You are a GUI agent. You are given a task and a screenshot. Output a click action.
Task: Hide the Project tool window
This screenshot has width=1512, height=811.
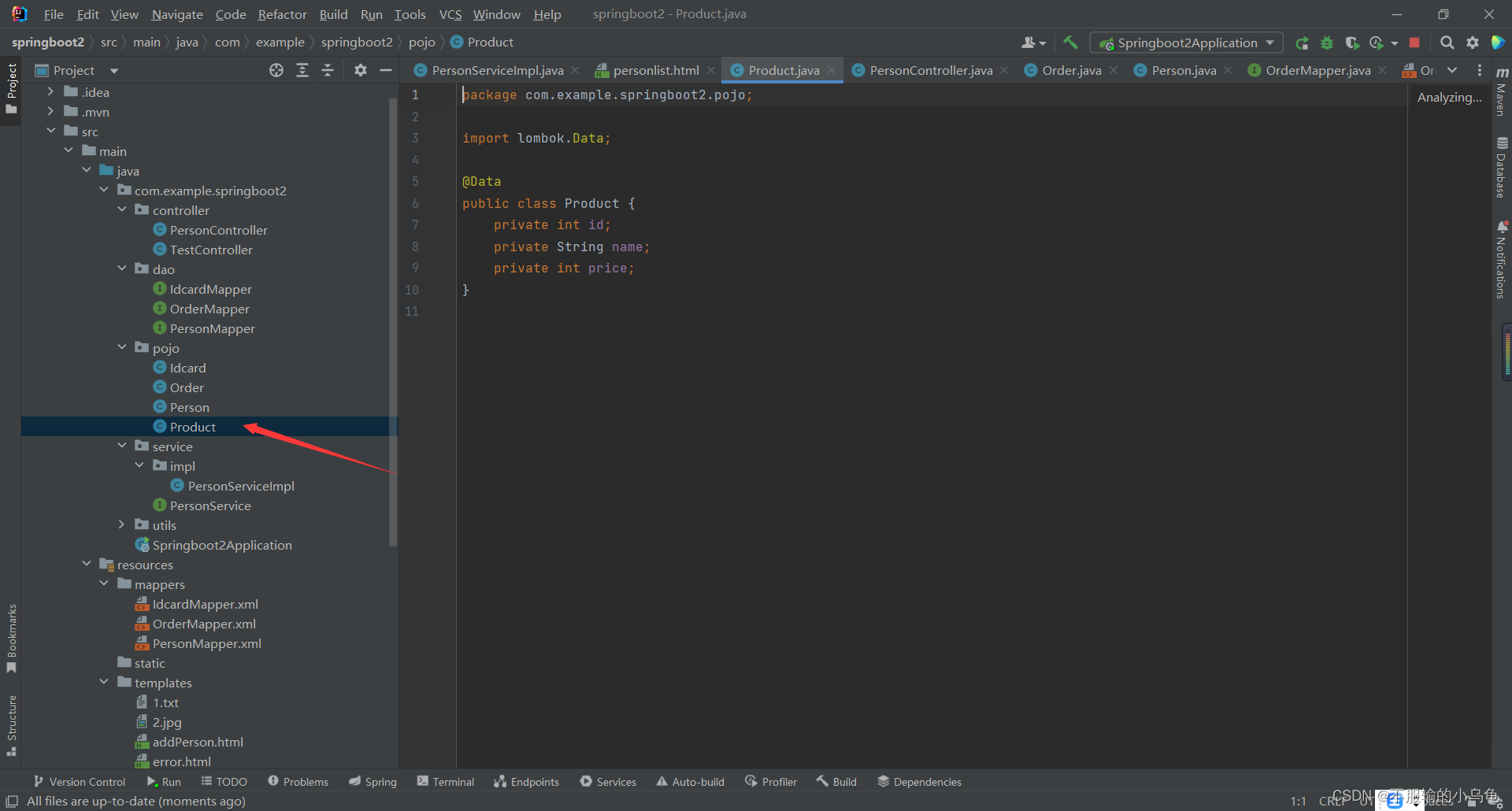point(386,70)
